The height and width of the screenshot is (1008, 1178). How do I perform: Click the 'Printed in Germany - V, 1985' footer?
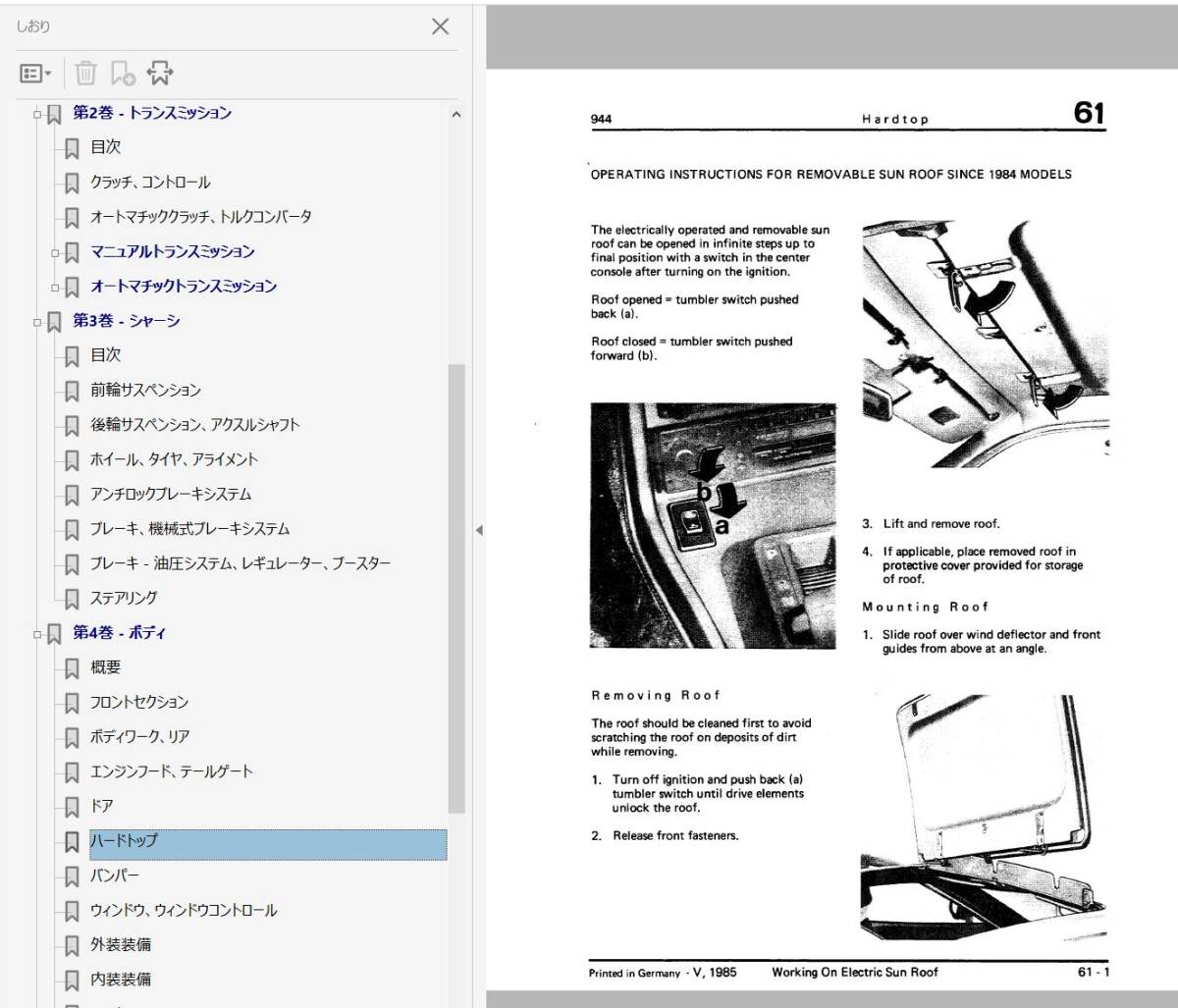tap(664, 973)
